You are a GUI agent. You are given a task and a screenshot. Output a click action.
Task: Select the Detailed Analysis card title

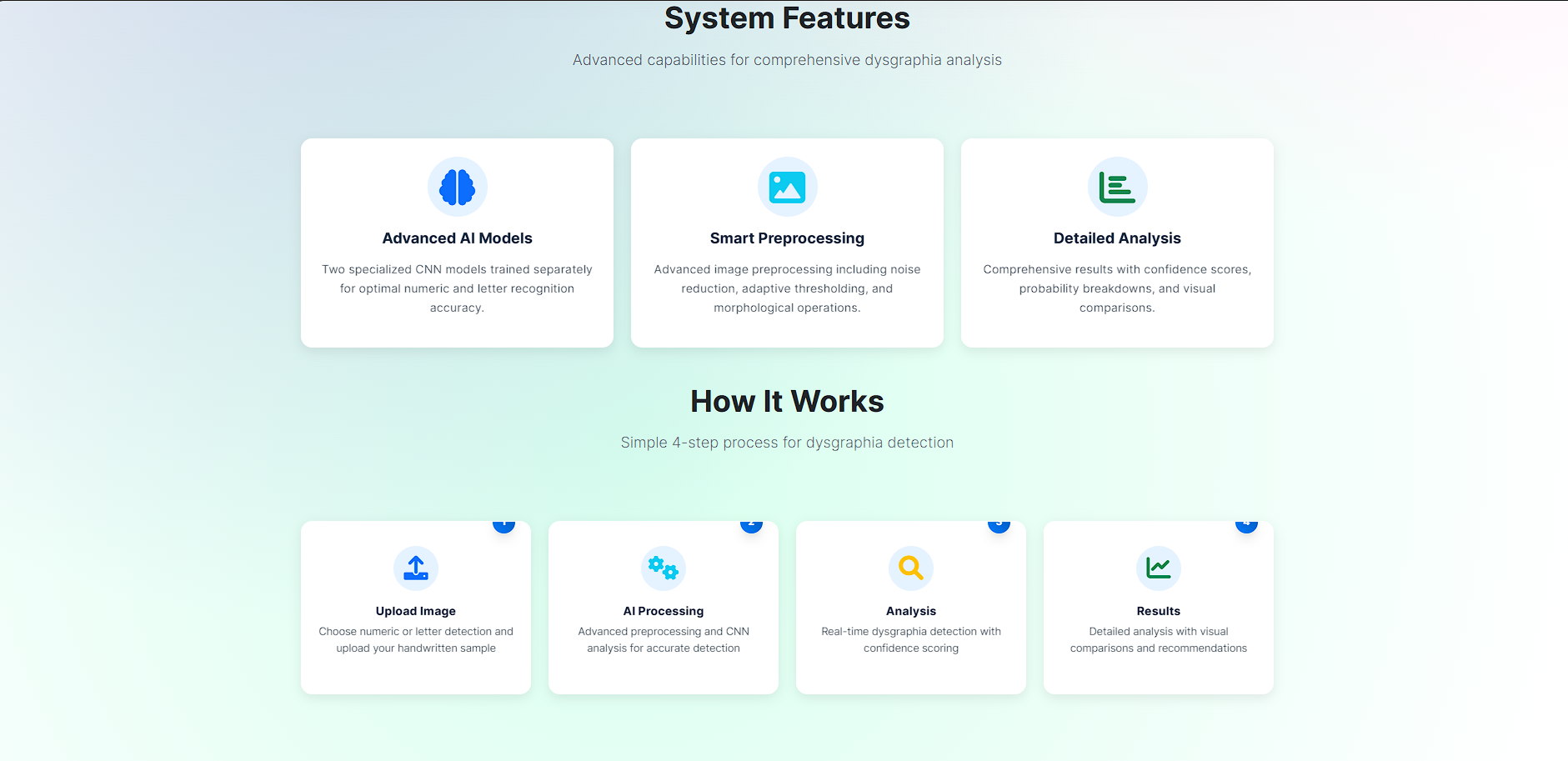(1117, 238)
